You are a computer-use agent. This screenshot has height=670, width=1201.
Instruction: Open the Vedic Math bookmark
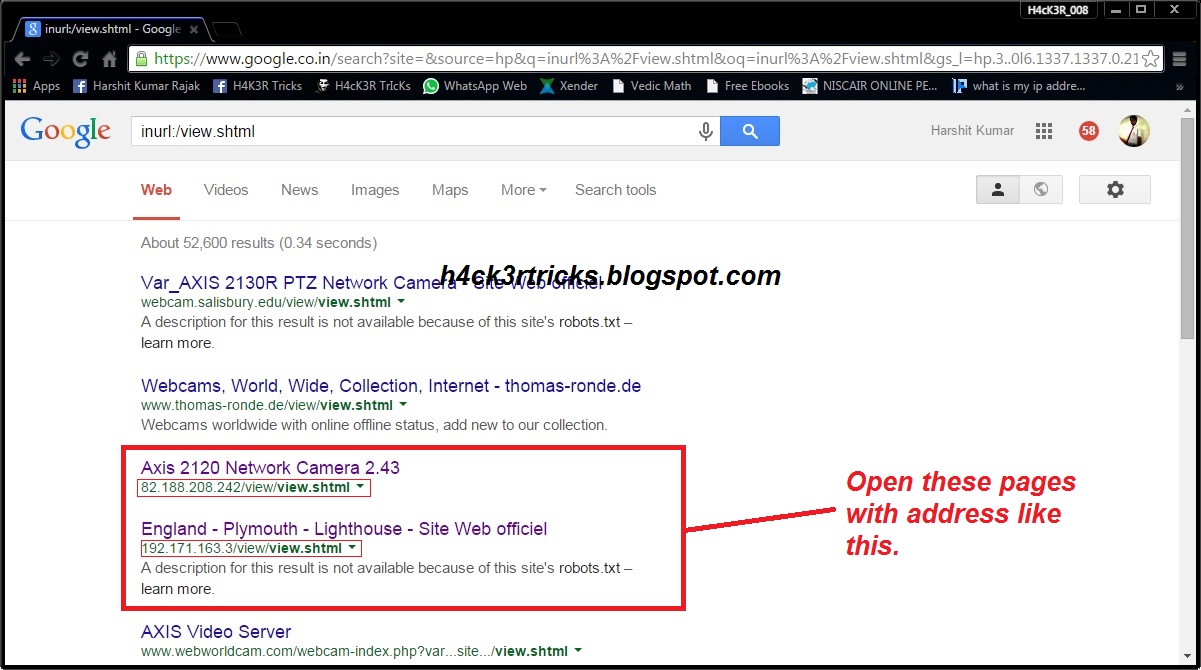pos(651,86)
